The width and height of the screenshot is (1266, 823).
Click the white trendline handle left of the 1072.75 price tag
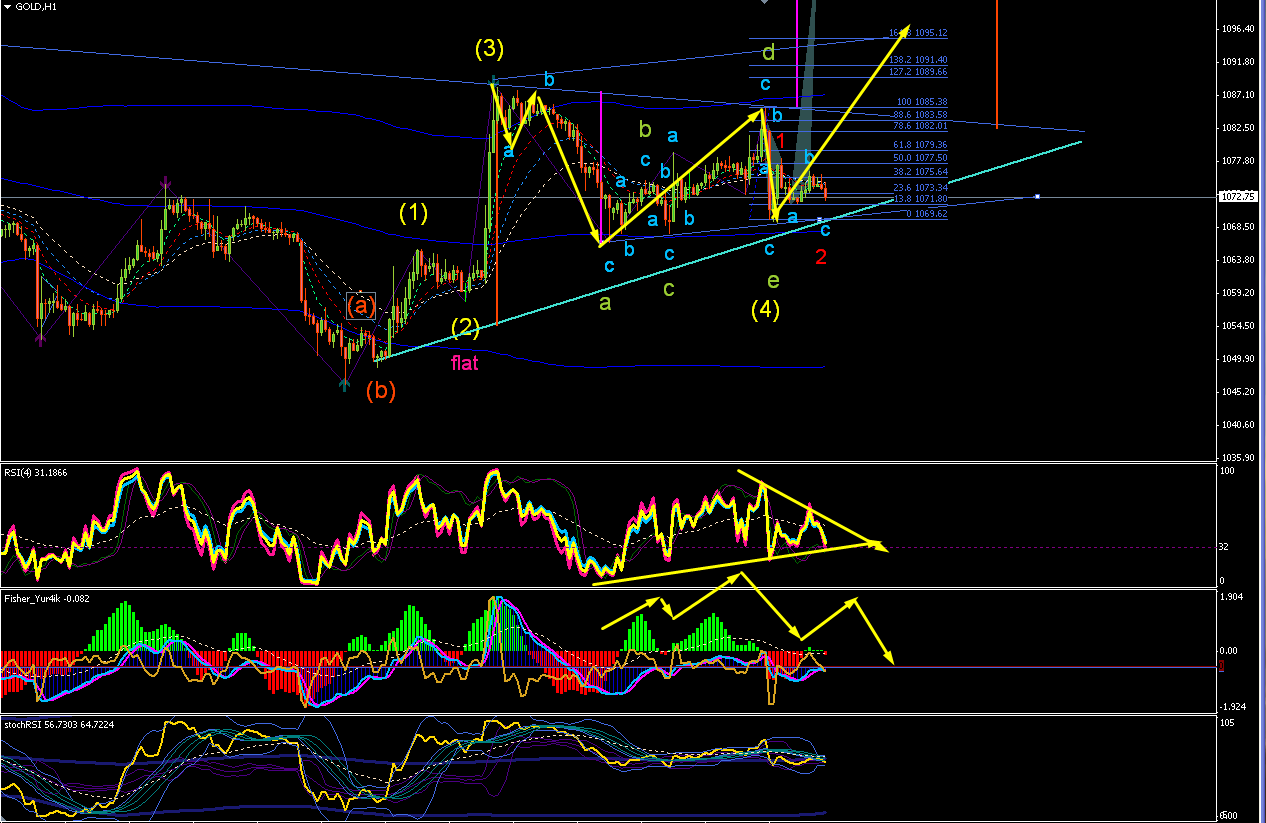(1037, 196)
